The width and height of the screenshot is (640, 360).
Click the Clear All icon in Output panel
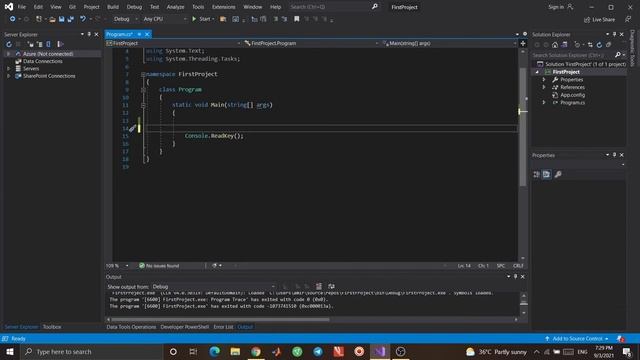pos(319,287)
